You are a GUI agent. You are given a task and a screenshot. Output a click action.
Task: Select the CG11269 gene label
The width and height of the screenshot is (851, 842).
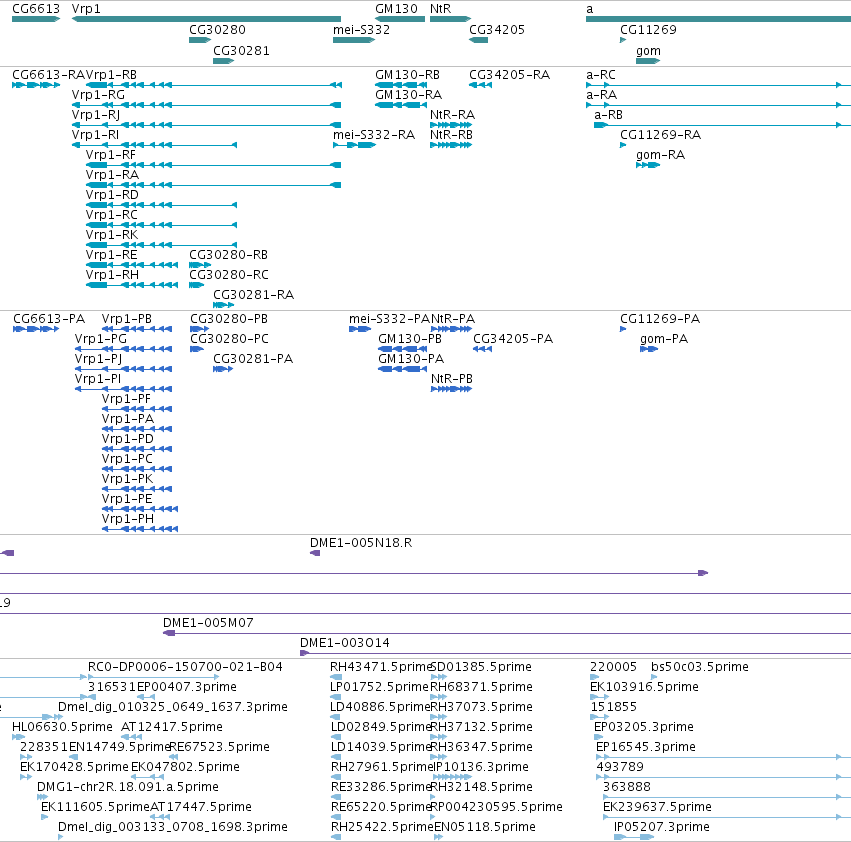648,29
